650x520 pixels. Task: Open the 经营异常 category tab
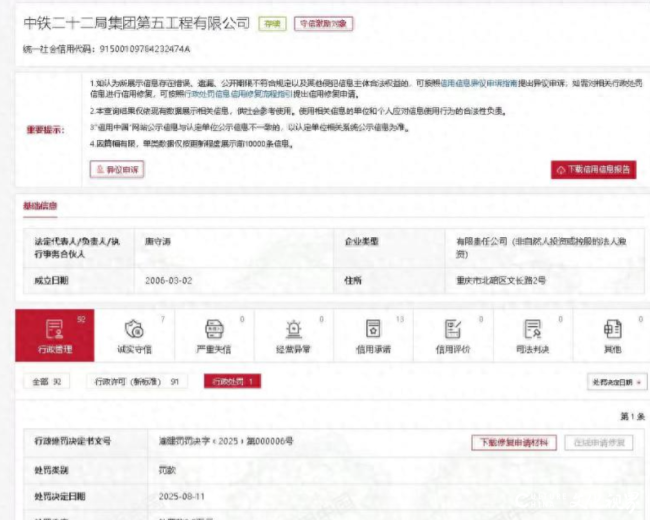tap(293, 335)
